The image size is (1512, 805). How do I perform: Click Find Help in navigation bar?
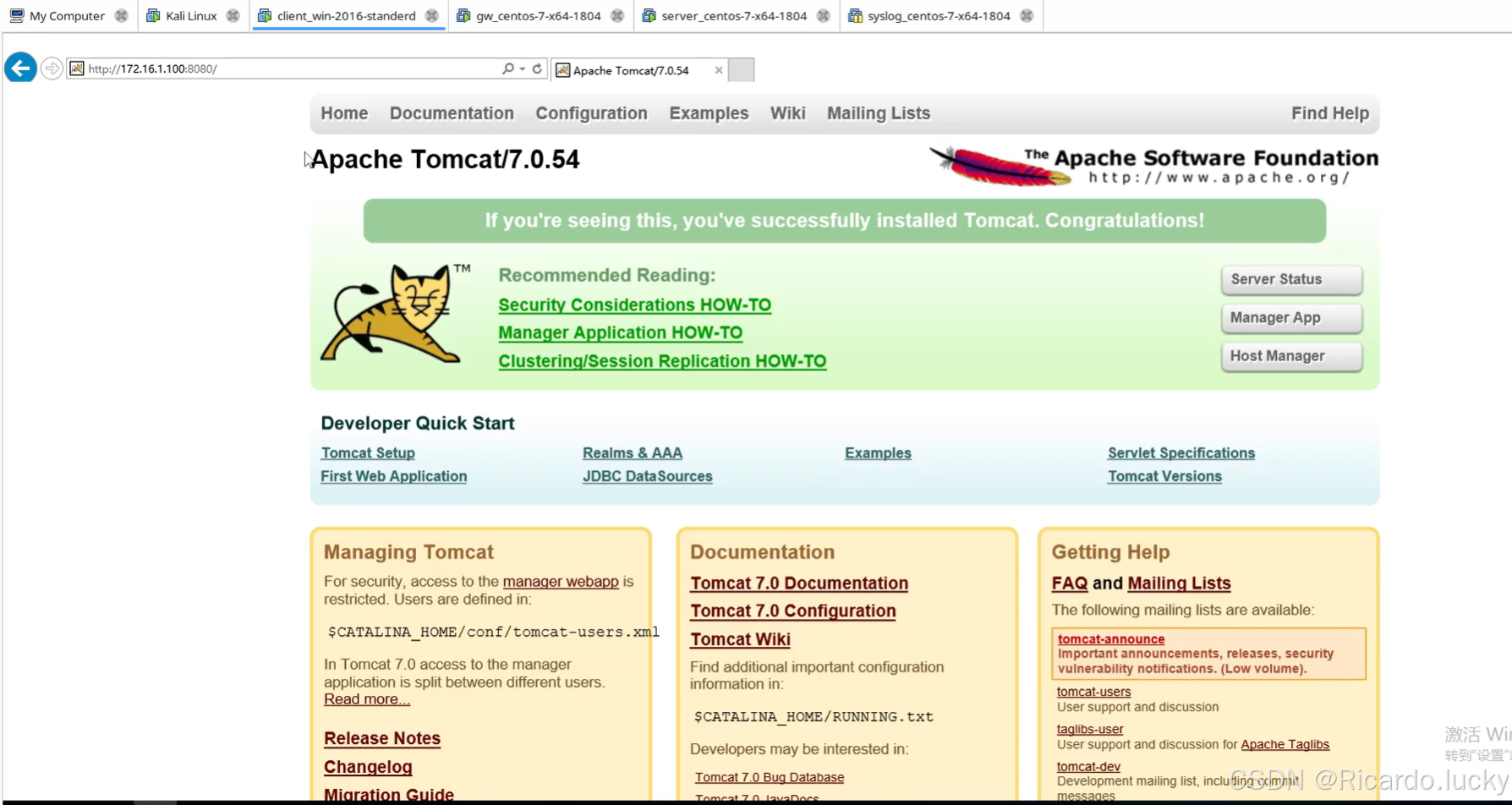coord(1329,113)
